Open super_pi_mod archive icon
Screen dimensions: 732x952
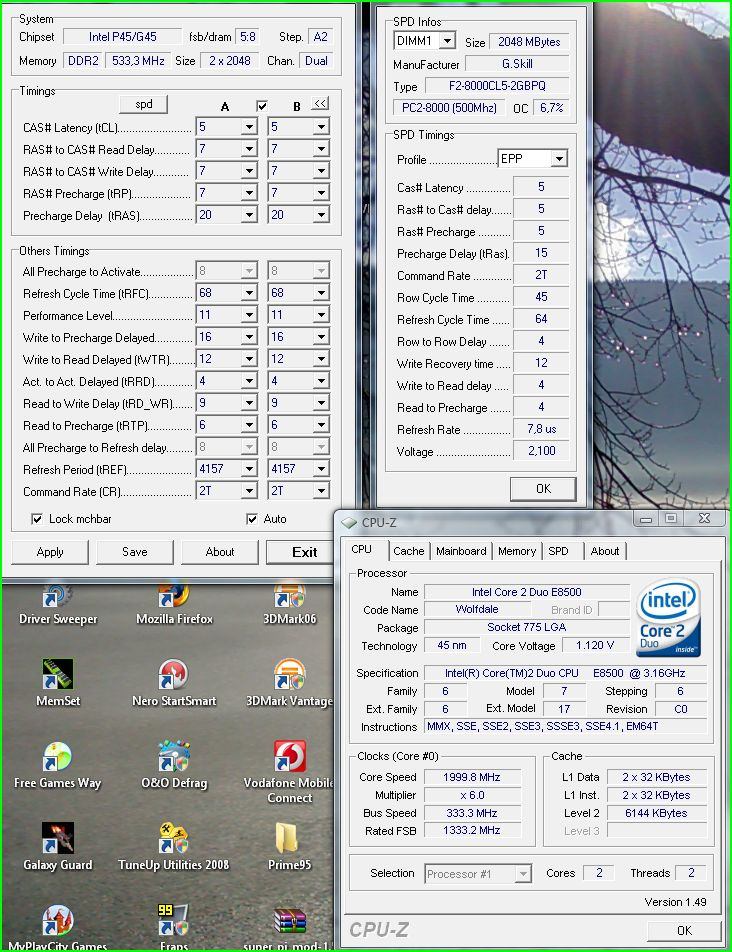[290, 927]
